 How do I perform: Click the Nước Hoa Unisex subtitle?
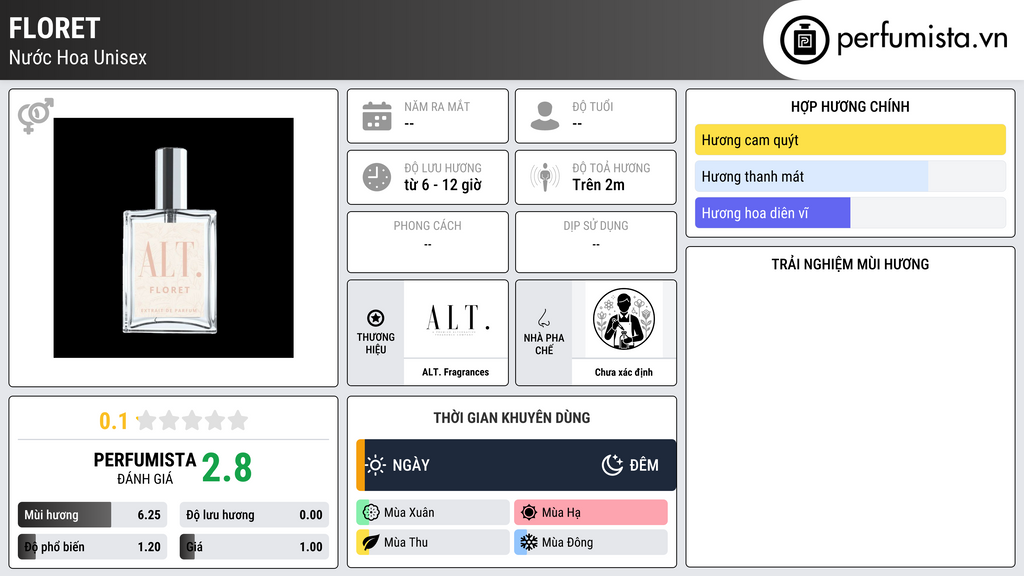pyautogui.click(x=78, y=57)
